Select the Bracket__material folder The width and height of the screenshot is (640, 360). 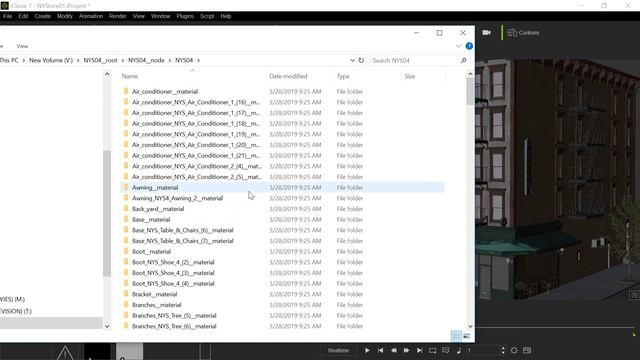[x=155, y=294]
